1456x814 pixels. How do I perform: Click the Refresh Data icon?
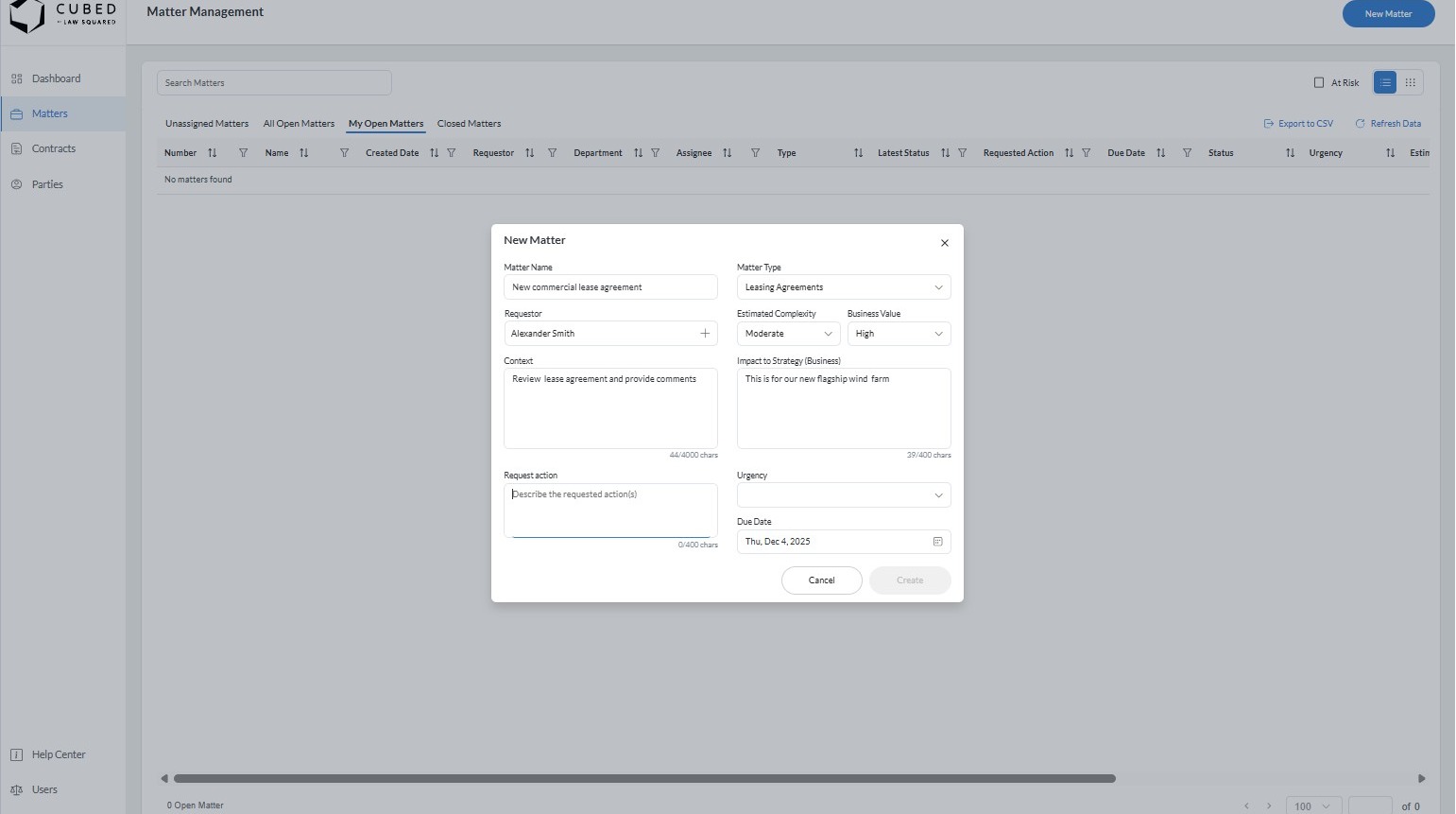pos(1360,124)
